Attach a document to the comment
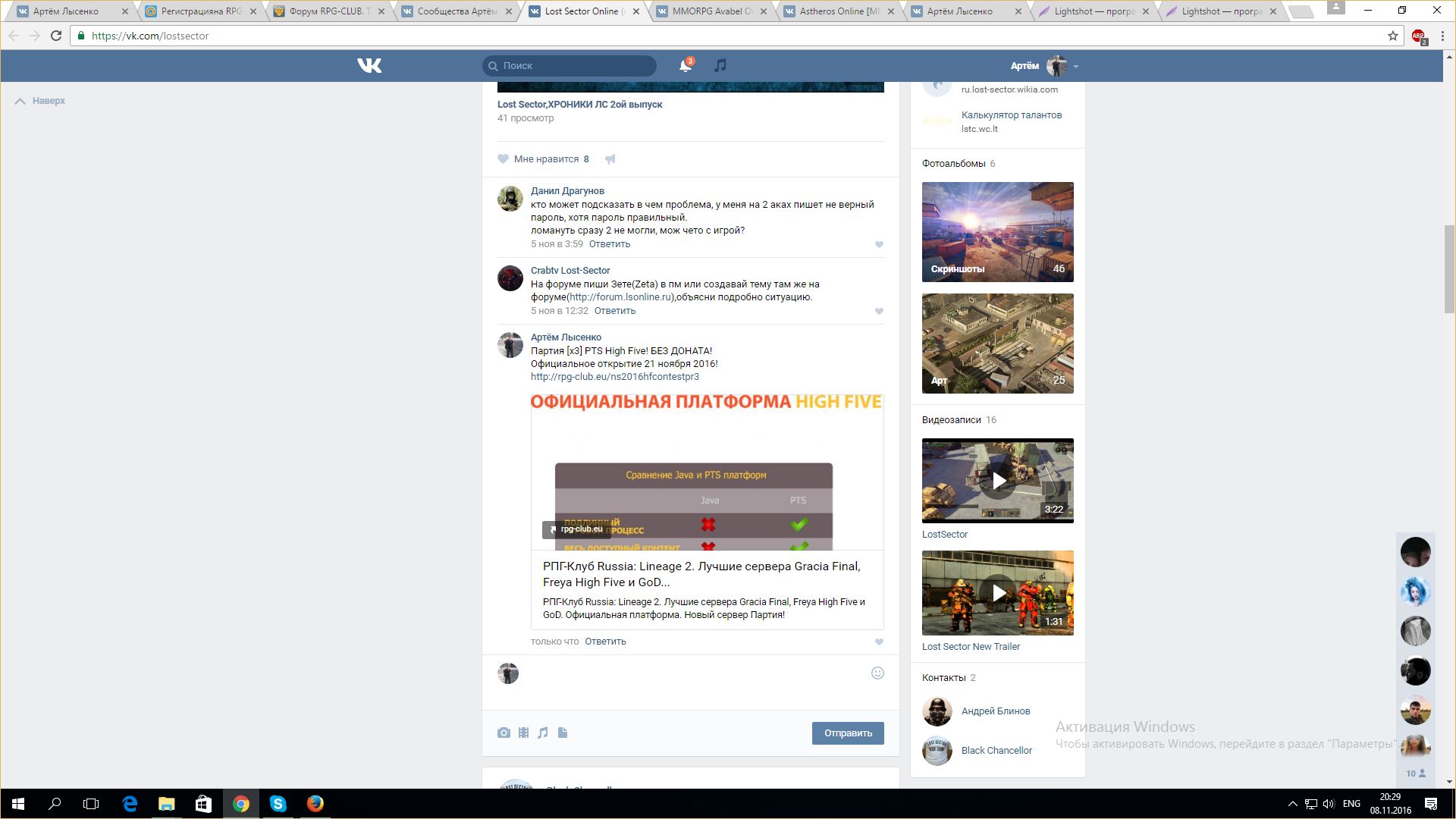Screen dimensions: 1456x819 tap(563, 733)
